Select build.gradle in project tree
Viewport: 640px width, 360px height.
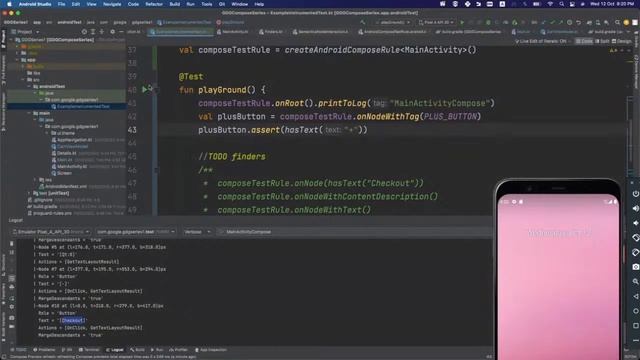(42, 207)
